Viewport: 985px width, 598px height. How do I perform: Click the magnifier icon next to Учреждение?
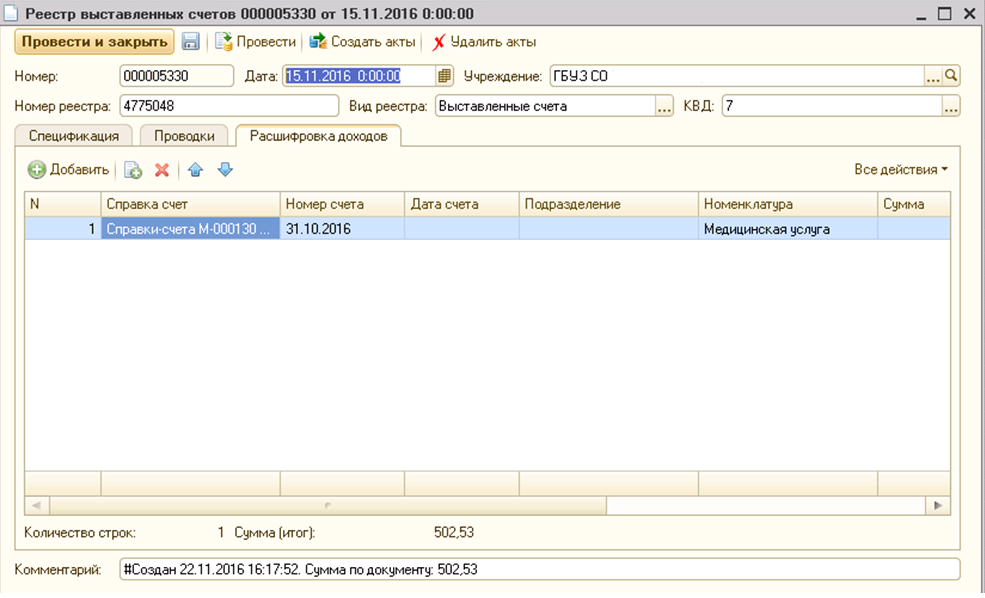(x=952, y=76)
